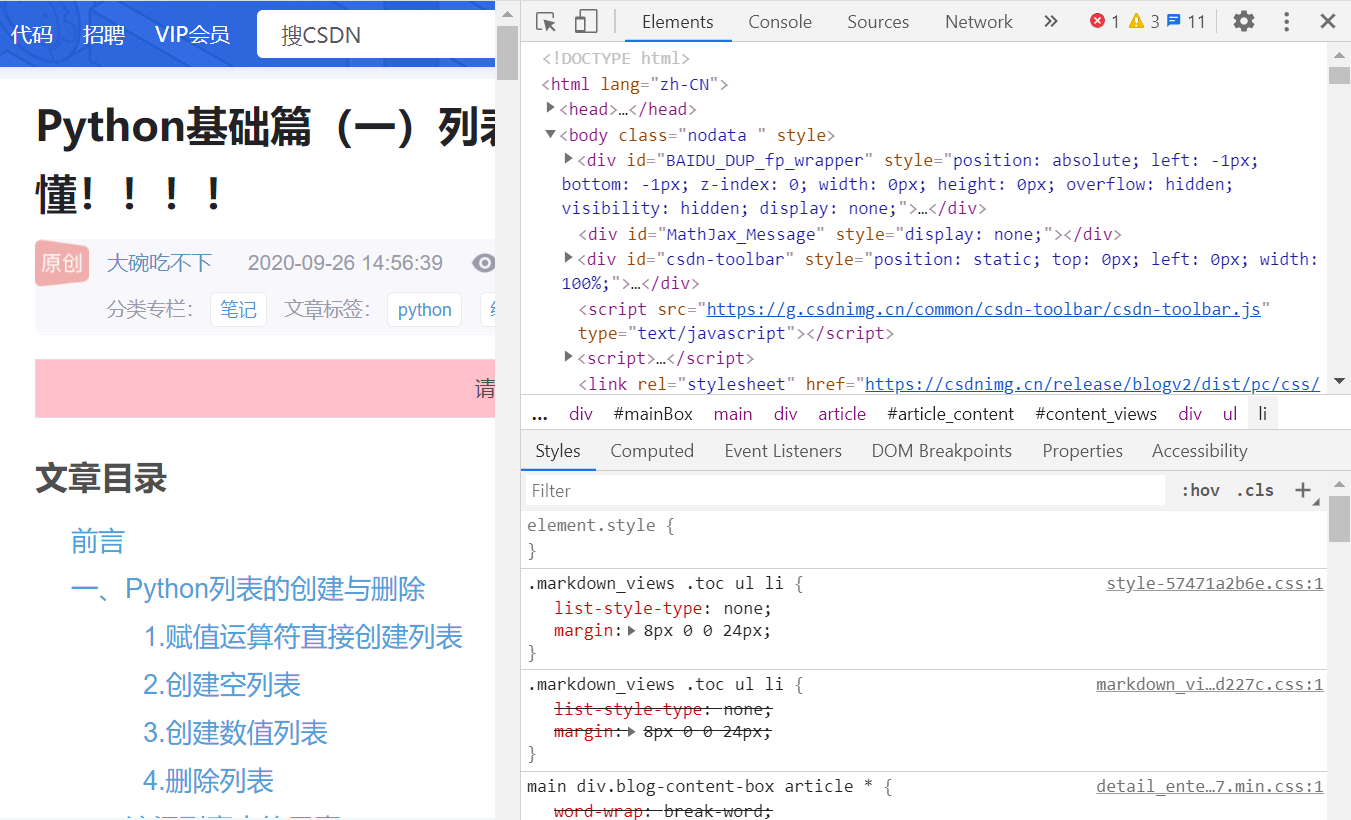Click the red error count indicator
This screenshot has width=1351, height=820.
pyautogui.click(x=1104, y=21)
